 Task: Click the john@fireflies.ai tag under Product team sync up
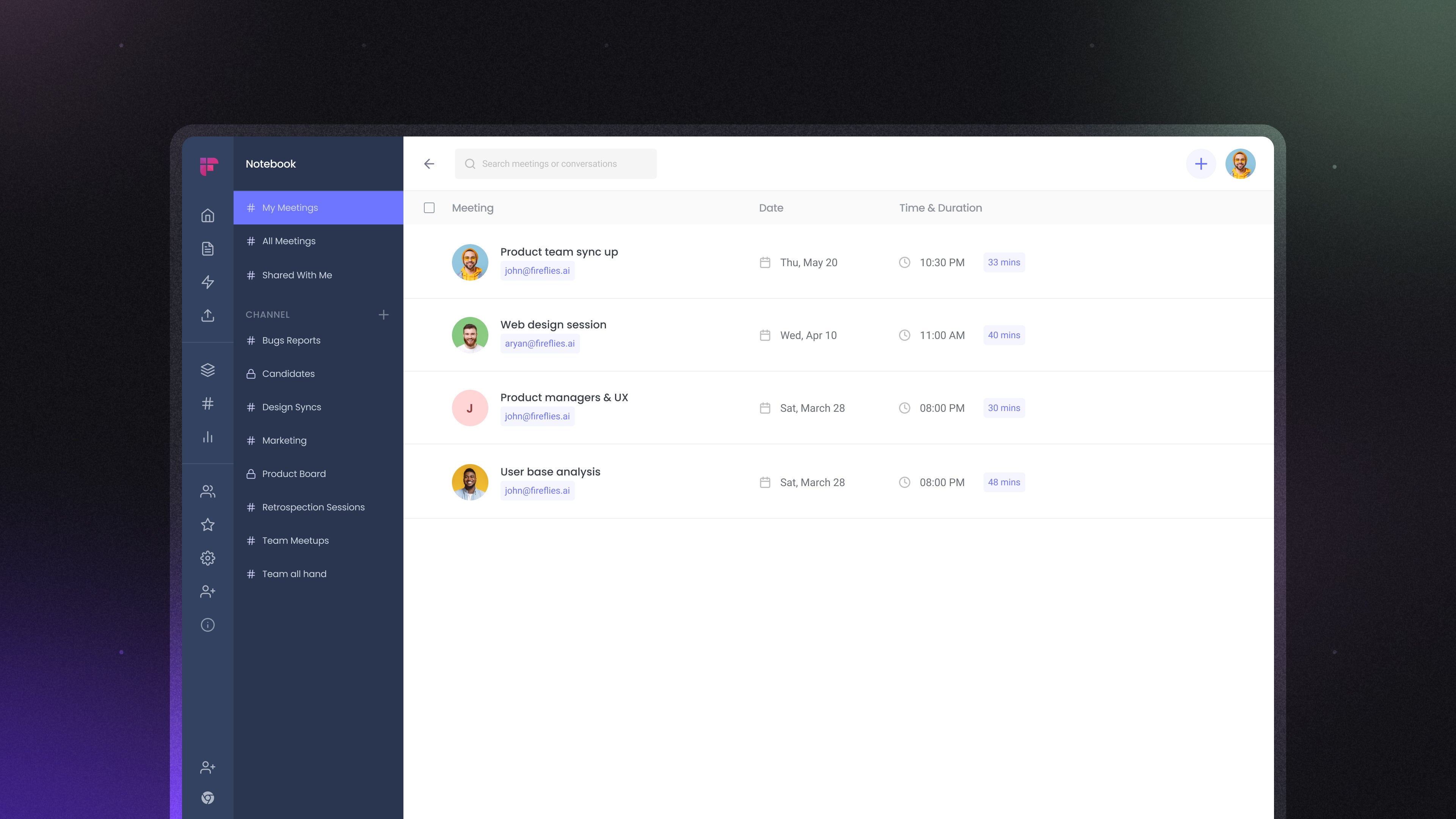coord(537,271)
